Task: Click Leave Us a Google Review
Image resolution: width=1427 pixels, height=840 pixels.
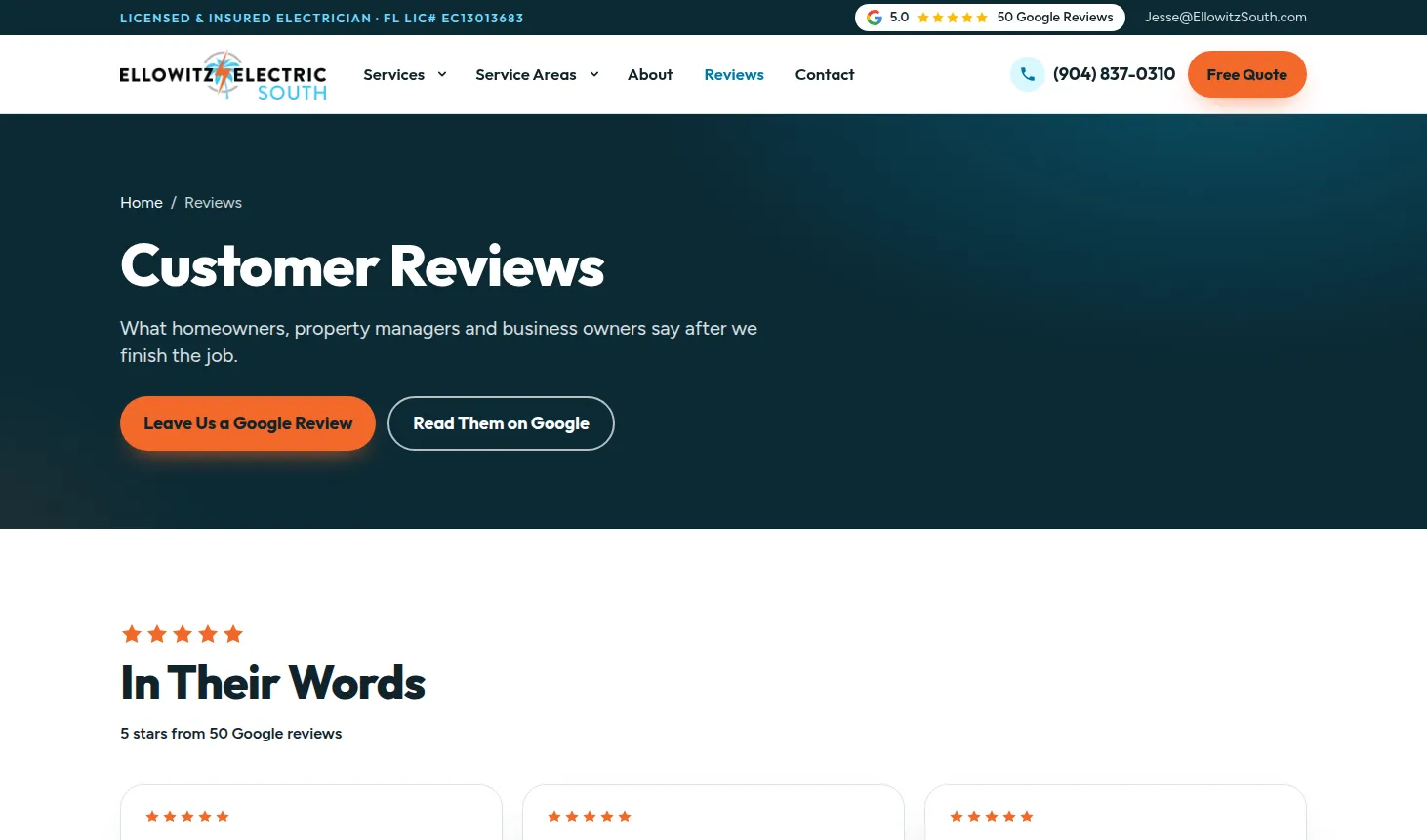Action: [248, 423]
